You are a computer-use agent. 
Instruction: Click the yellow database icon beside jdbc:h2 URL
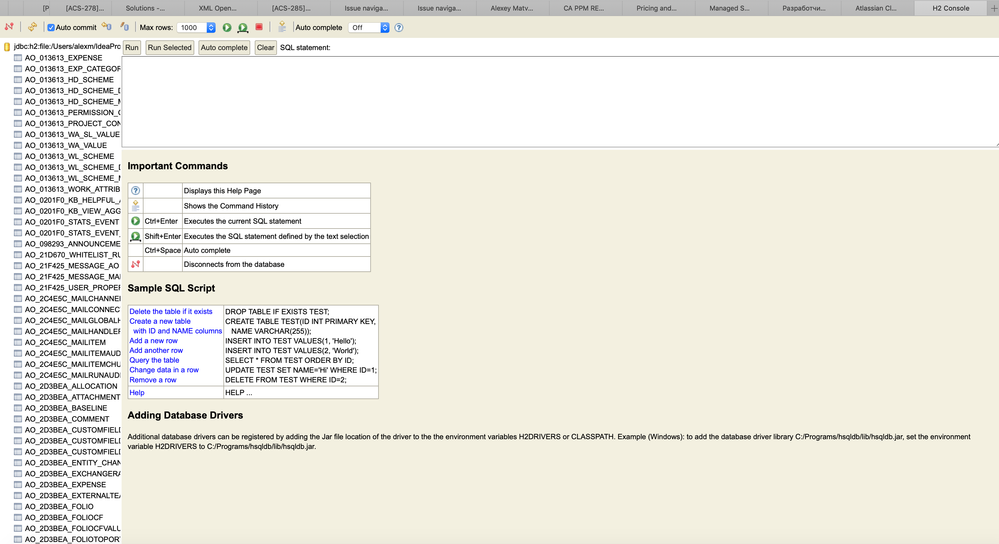pos(7,47)
